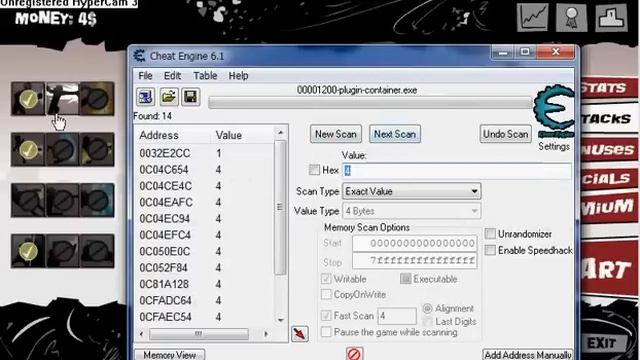The image size is (640, 360).
Task: Select the second-row middle locked upgrade
Action: (x=62, y=149)
